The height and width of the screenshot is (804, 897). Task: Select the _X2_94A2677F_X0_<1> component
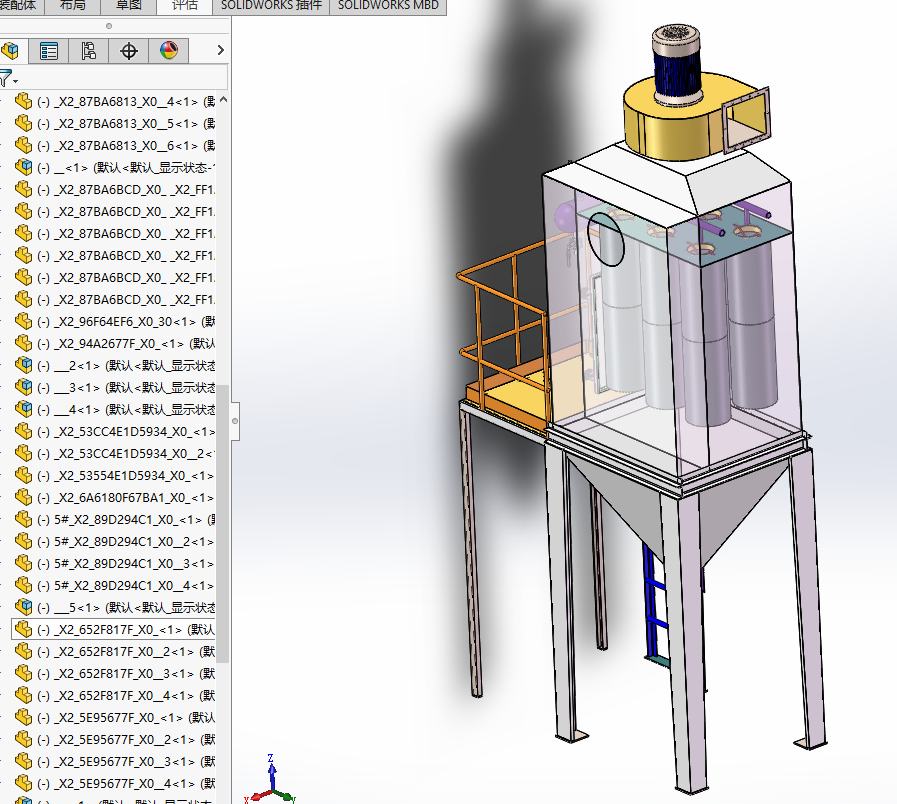pyautogui.click(x=114, y=343)
